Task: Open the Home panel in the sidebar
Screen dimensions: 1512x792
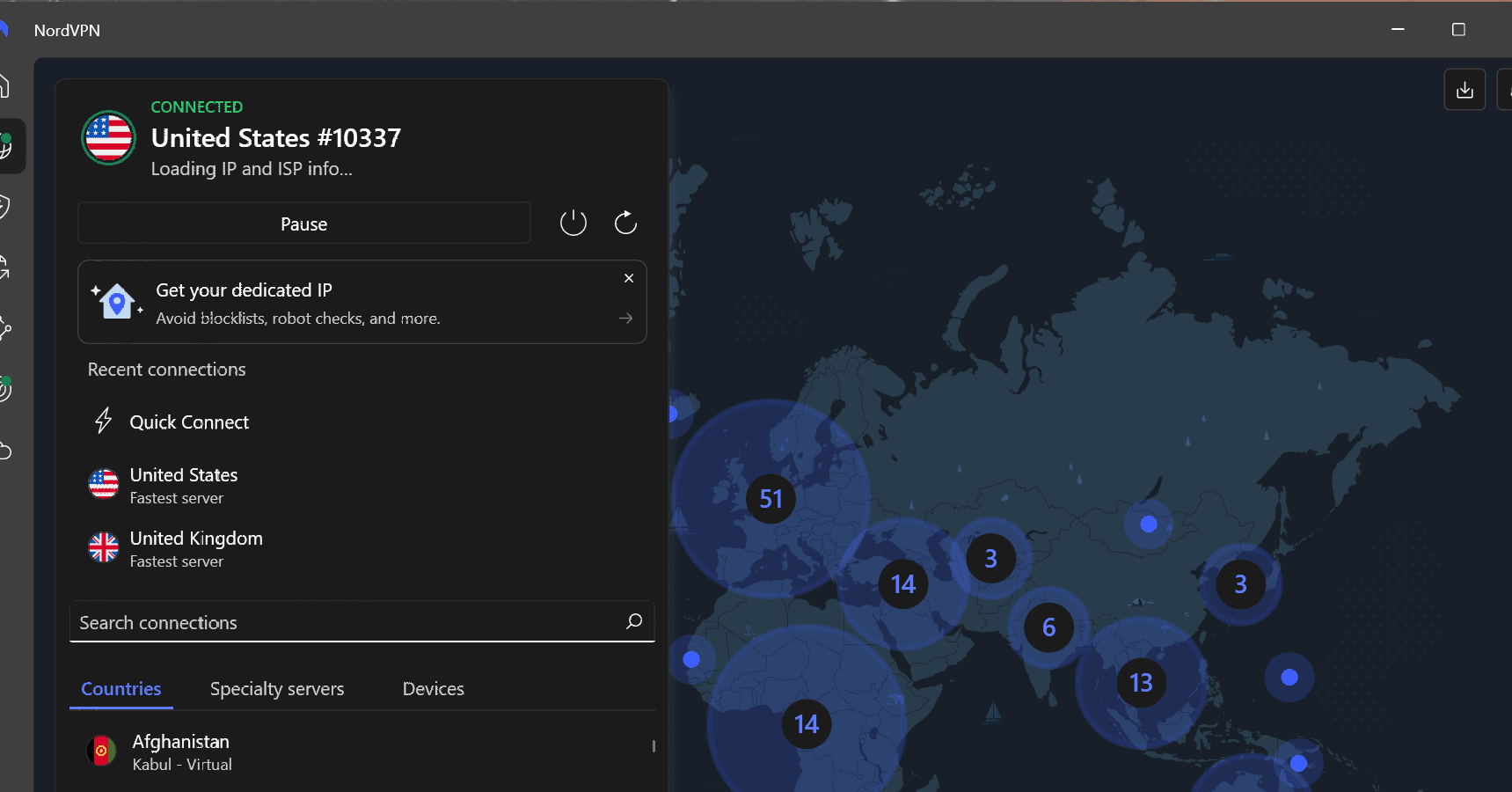Action: tap(4, 85)
